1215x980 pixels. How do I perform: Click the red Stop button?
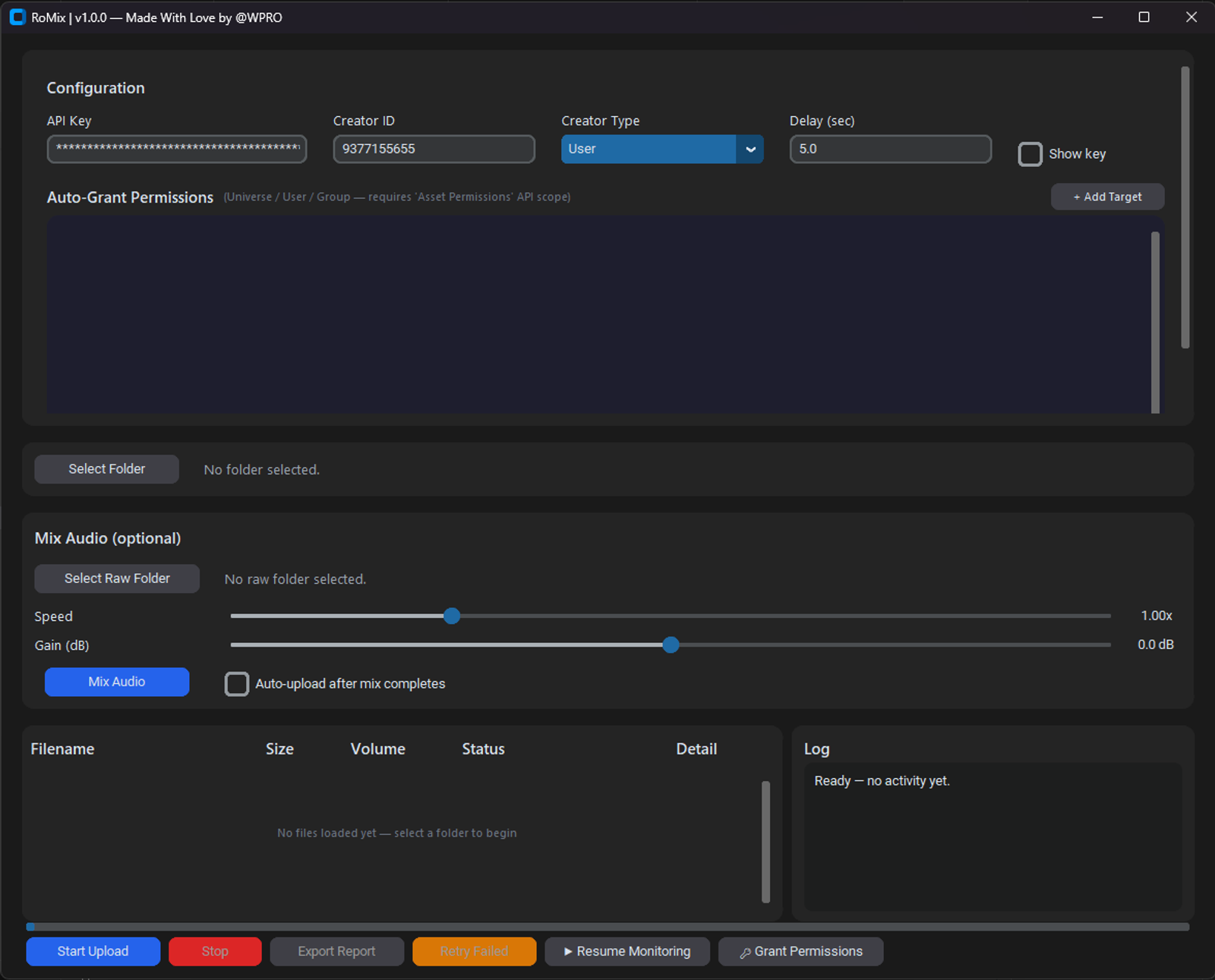[x=215, y=951]
